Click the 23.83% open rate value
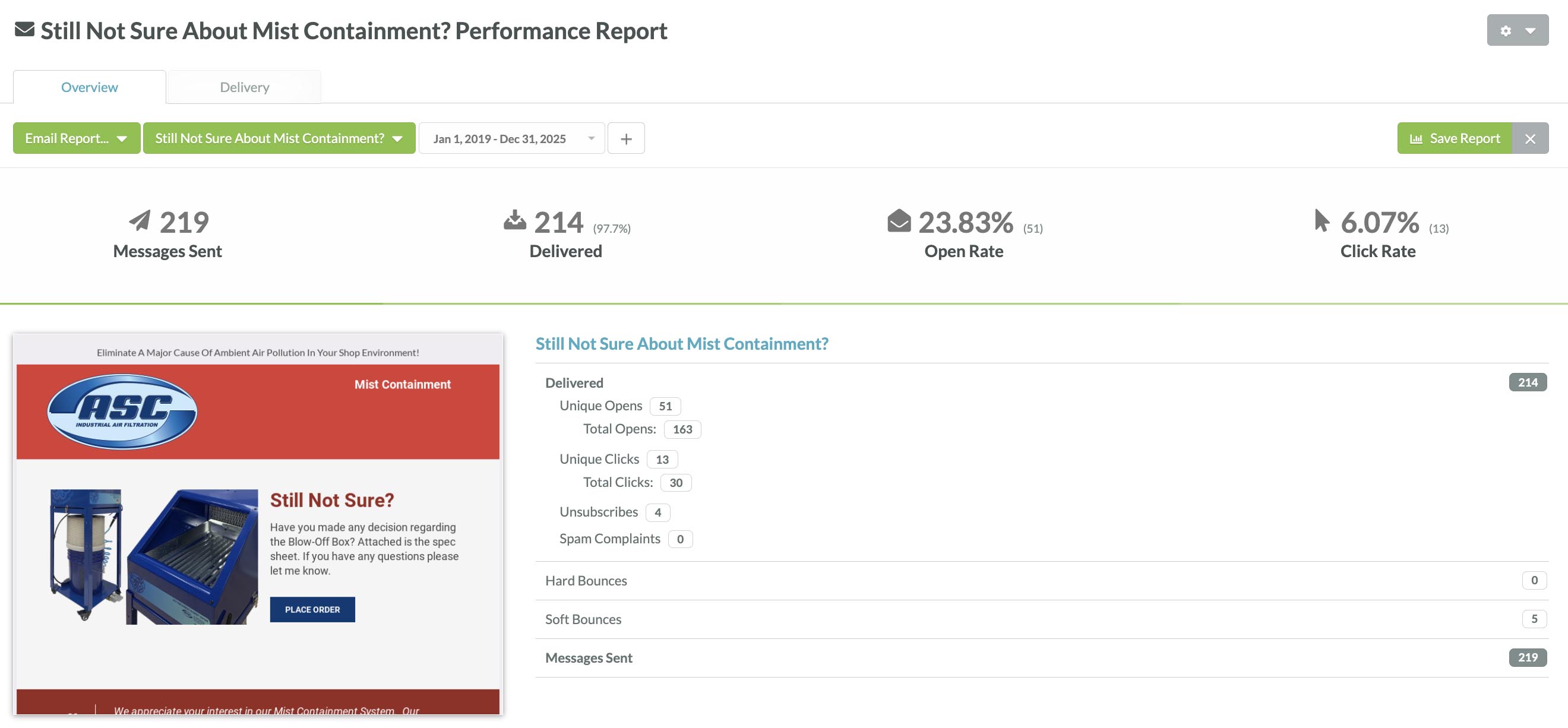The width and height of the screenshot is (1568, 728). [x=965, y=221]
